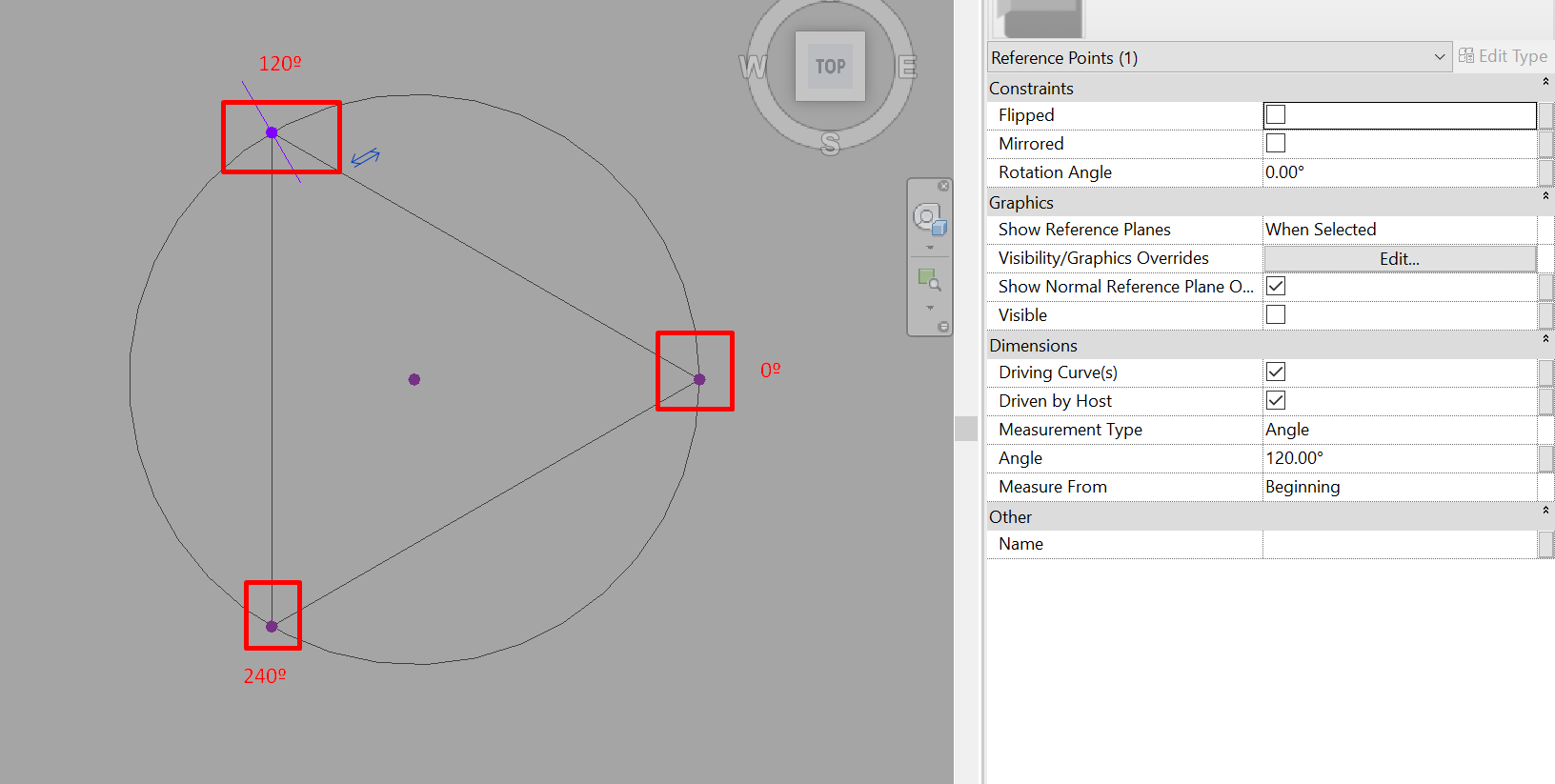Image resolution: width=1555 pixels, height=784 pixels.
Task: Click associate parameter button for Visible
Action: [1546, 315]
